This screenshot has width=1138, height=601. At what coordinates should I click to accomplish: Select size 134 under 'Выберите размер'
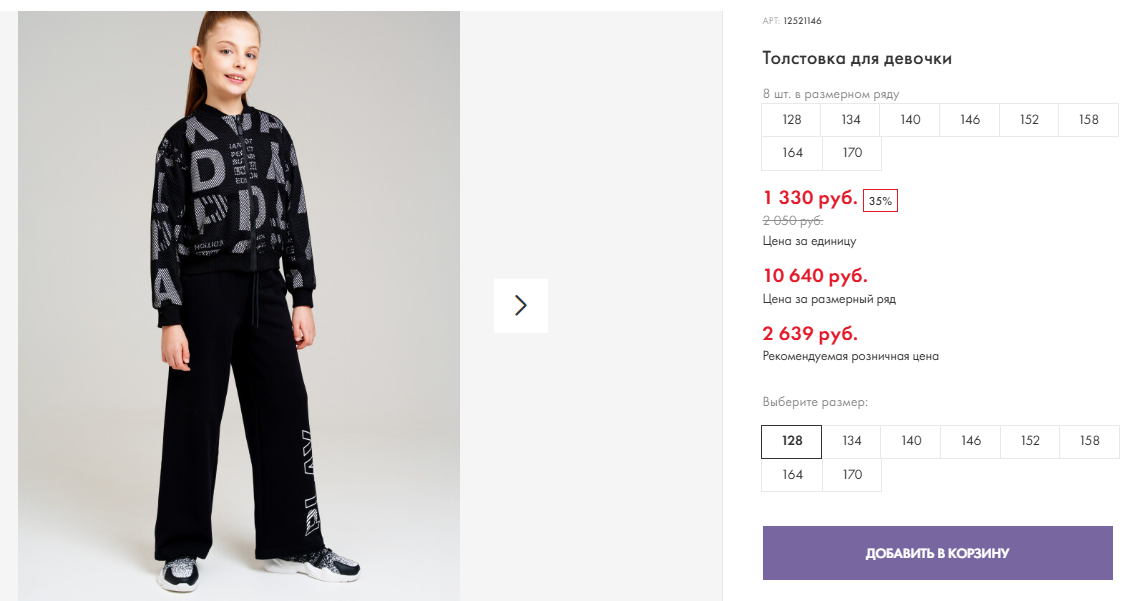[x=851, y=441]
